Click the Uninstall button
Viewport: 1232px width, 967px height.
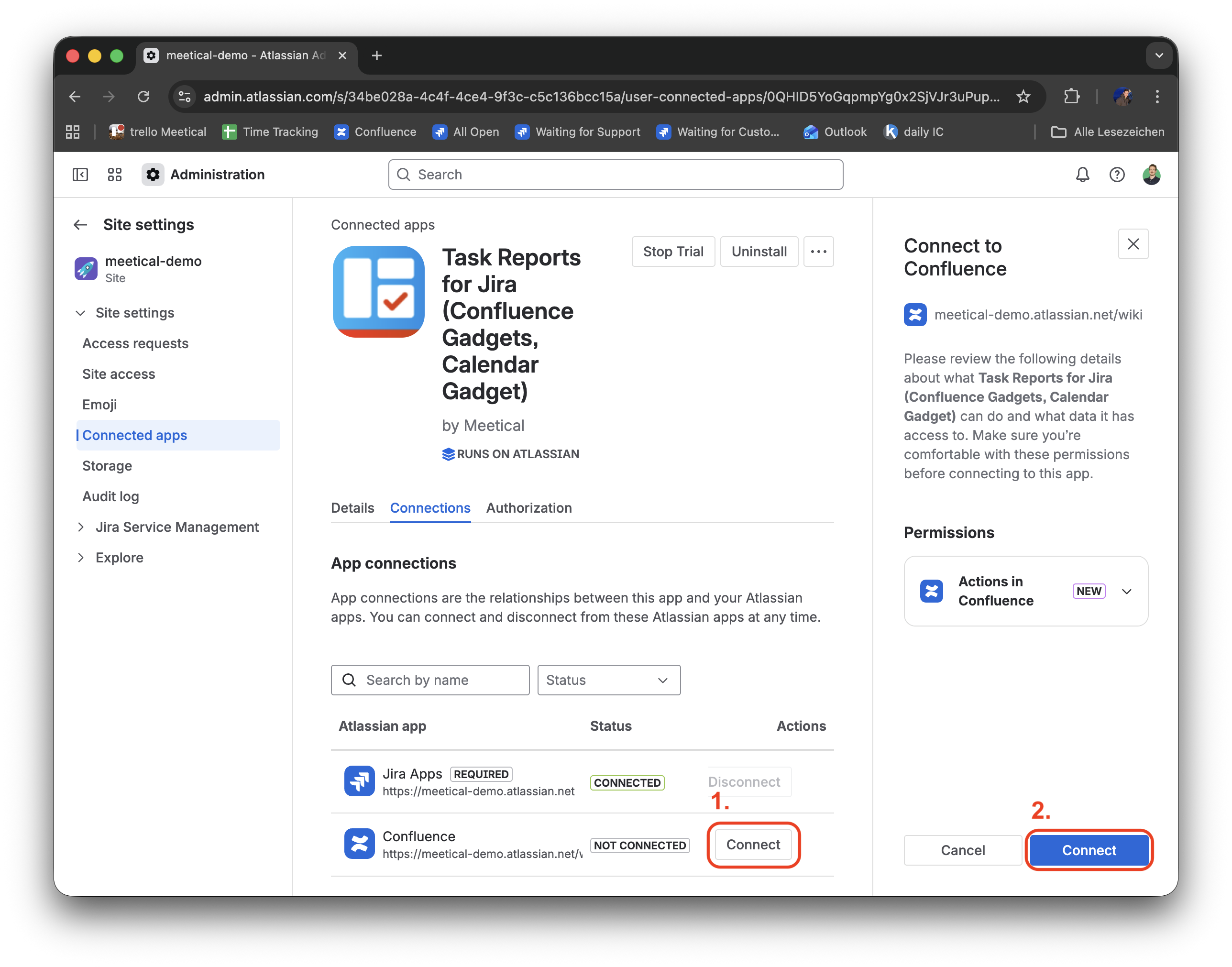coord(759,252)
